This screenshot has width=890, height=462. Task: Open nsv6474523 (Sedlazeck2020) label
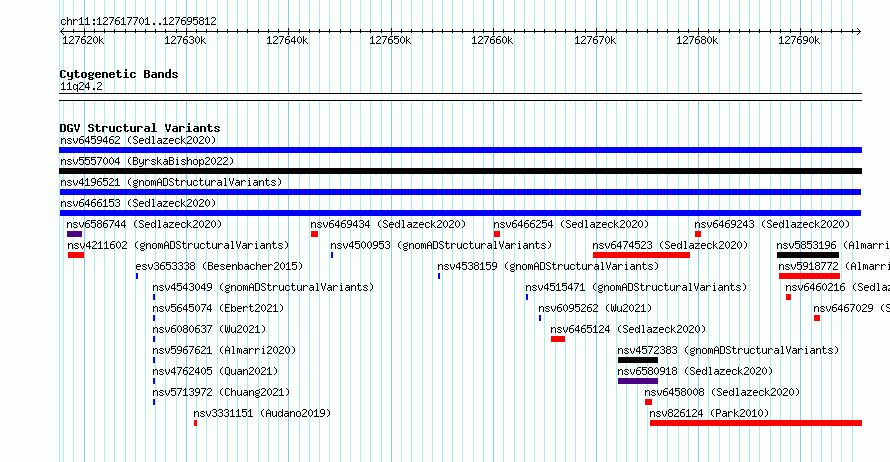coord(670,245)
